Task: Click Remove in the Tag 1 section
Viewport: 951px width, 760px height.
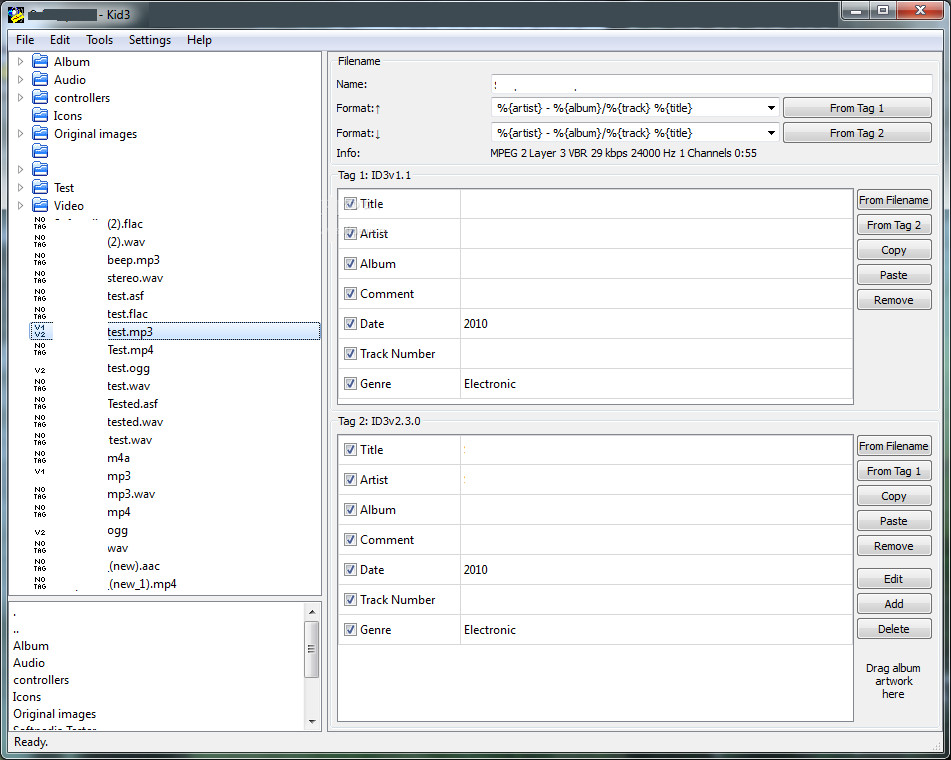Action: click(893, 300)
